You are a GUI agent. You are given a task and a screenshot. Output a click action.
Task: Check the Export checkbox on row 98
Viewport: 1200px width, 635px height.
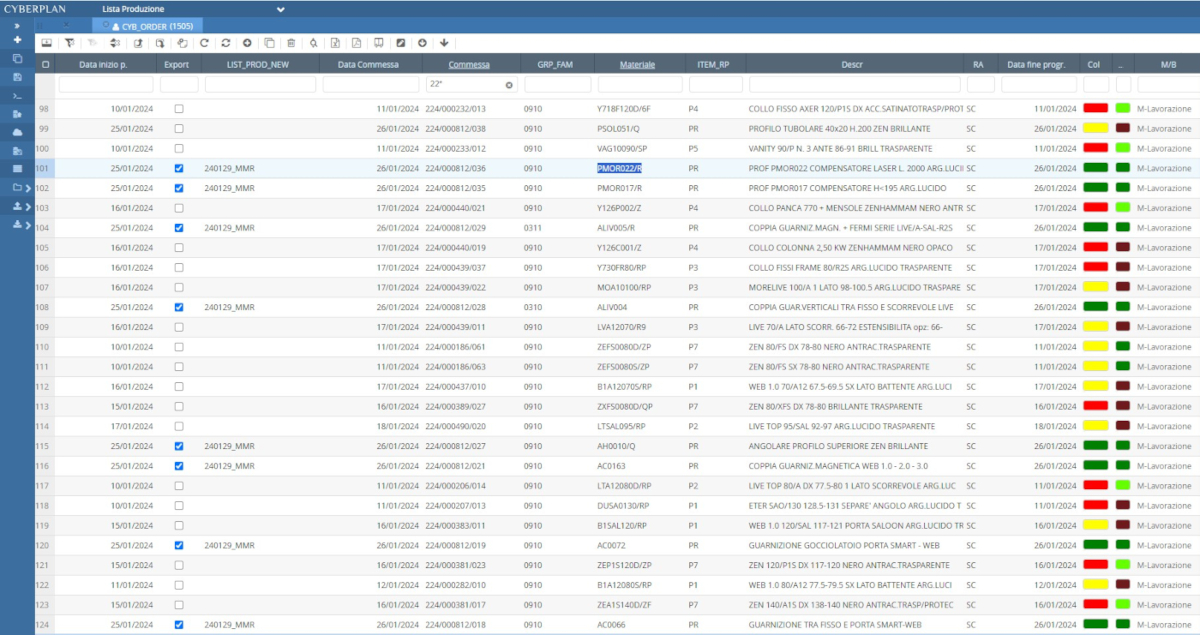179,108
